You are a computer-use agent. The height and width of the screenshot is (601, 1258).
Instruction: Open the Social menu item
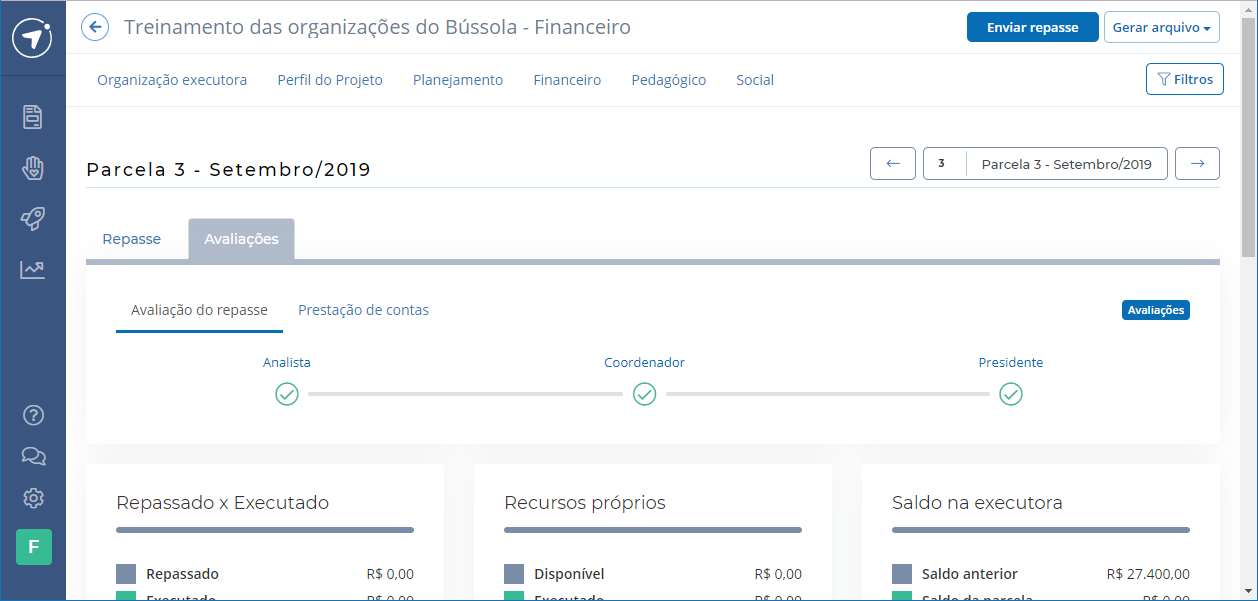click(x=755, y=80)
